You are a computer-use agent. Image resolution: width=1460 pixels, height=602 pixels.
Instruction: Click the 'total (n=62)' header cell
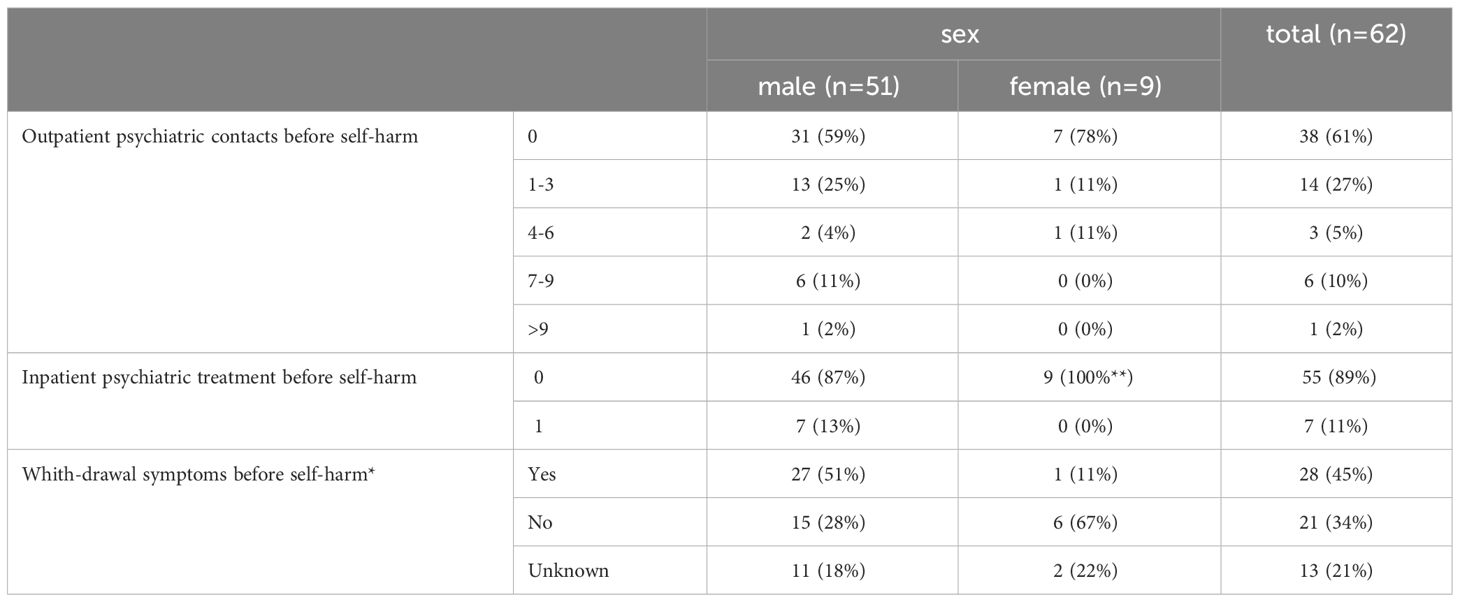tap(1336, 60)
